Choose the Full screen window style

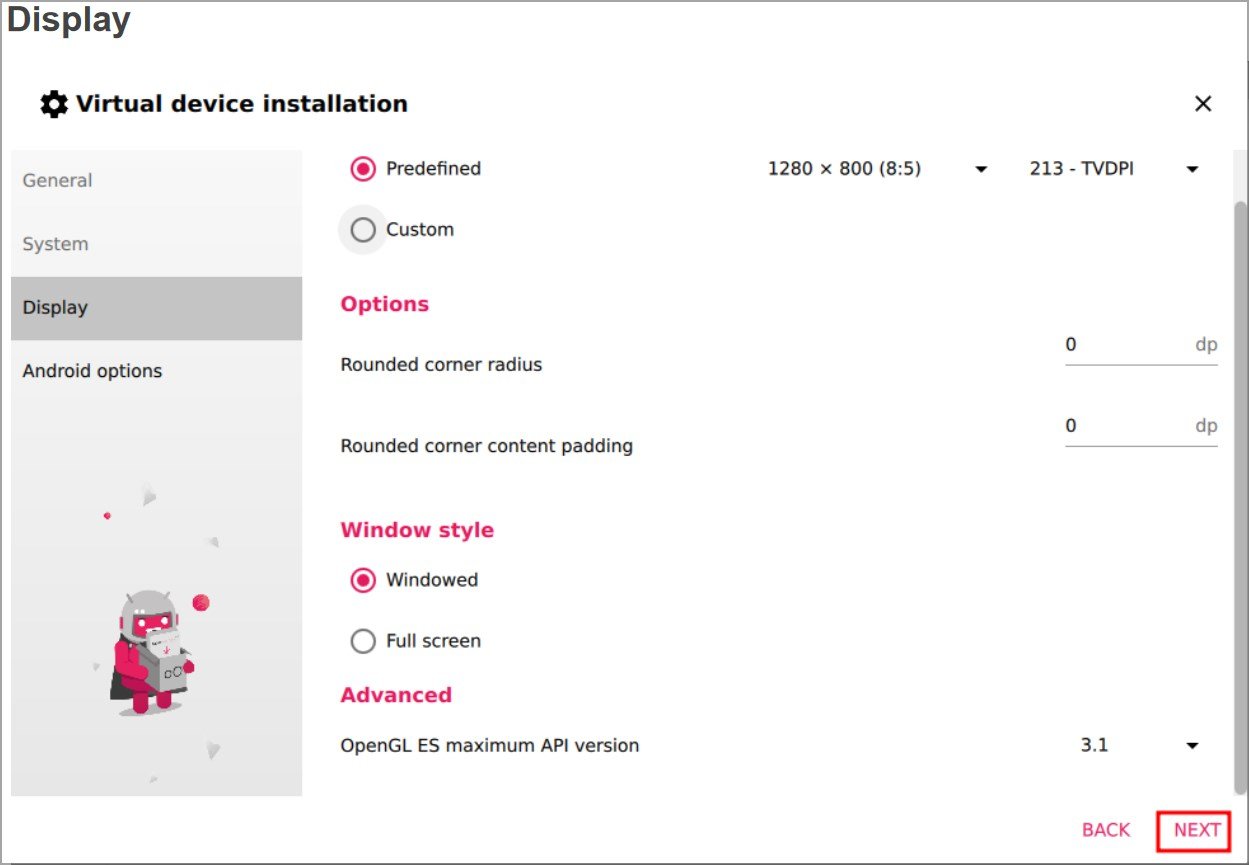363,641
